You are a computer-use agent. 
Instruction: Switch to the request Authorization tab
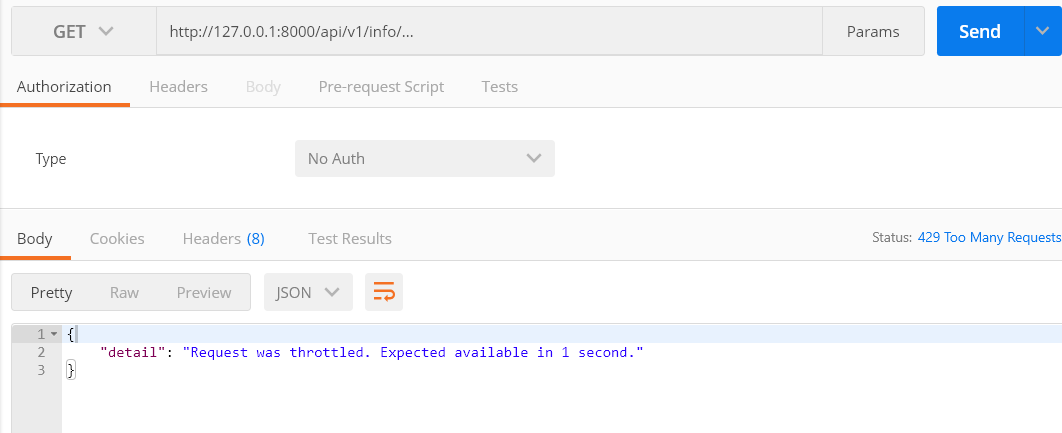[64, 86]
